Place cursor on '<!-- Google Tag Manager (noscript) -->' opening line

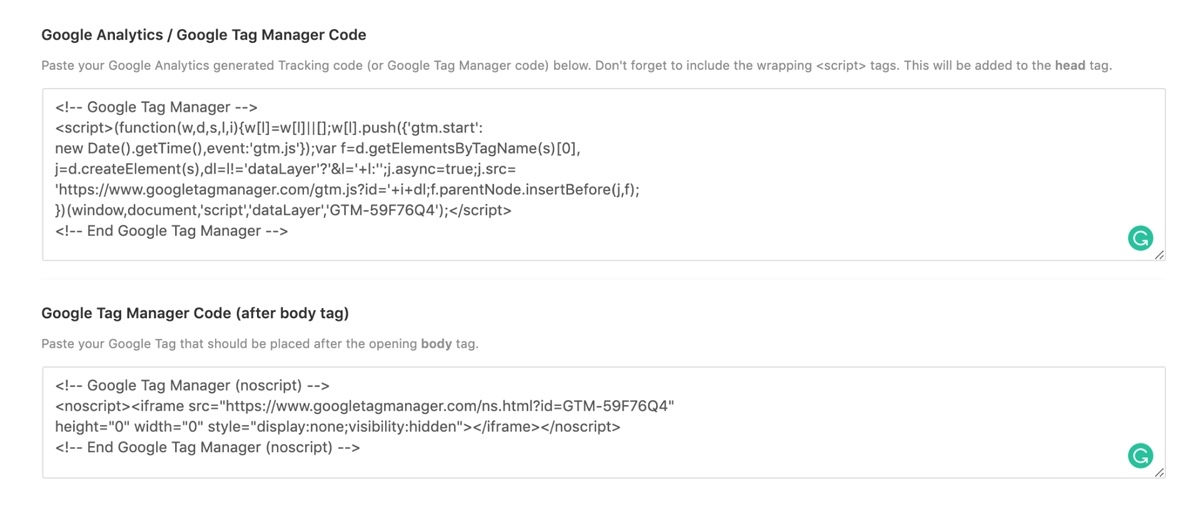[193, 385]
